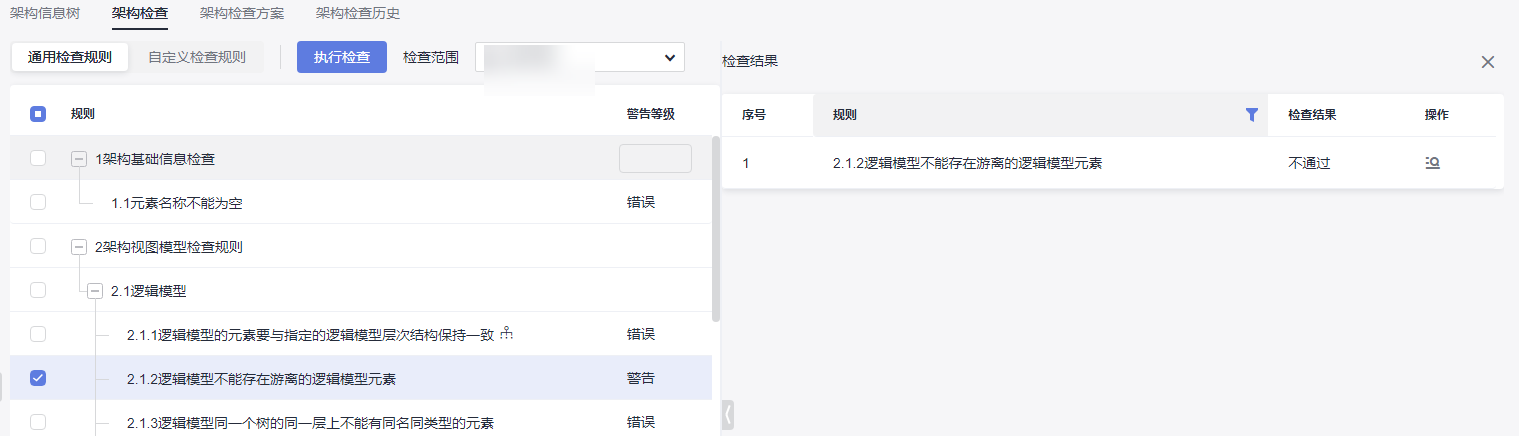Open the 检查范围 dropdown

(x=580, y=58)
